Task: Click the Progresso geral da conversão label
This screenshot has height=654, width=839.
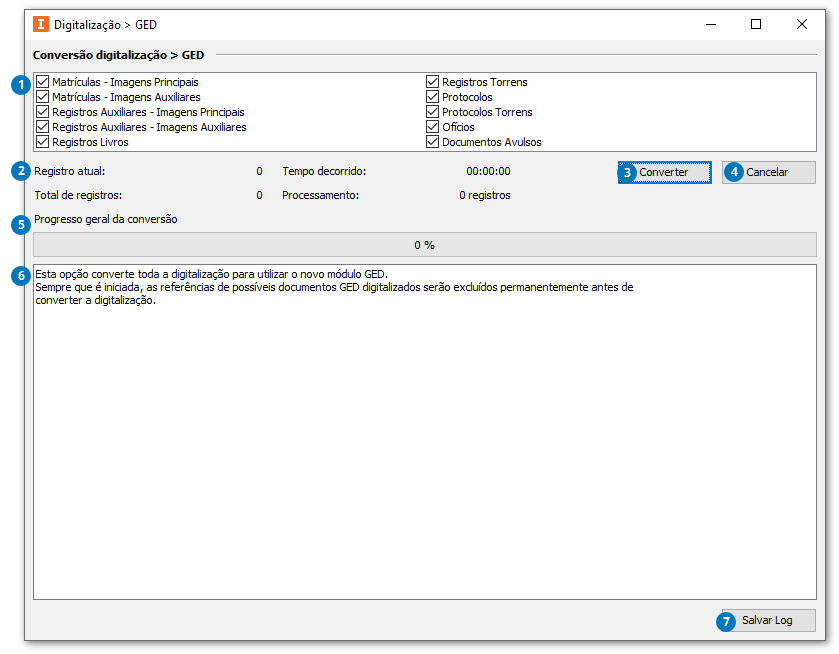Action: [x=106, y=219]
